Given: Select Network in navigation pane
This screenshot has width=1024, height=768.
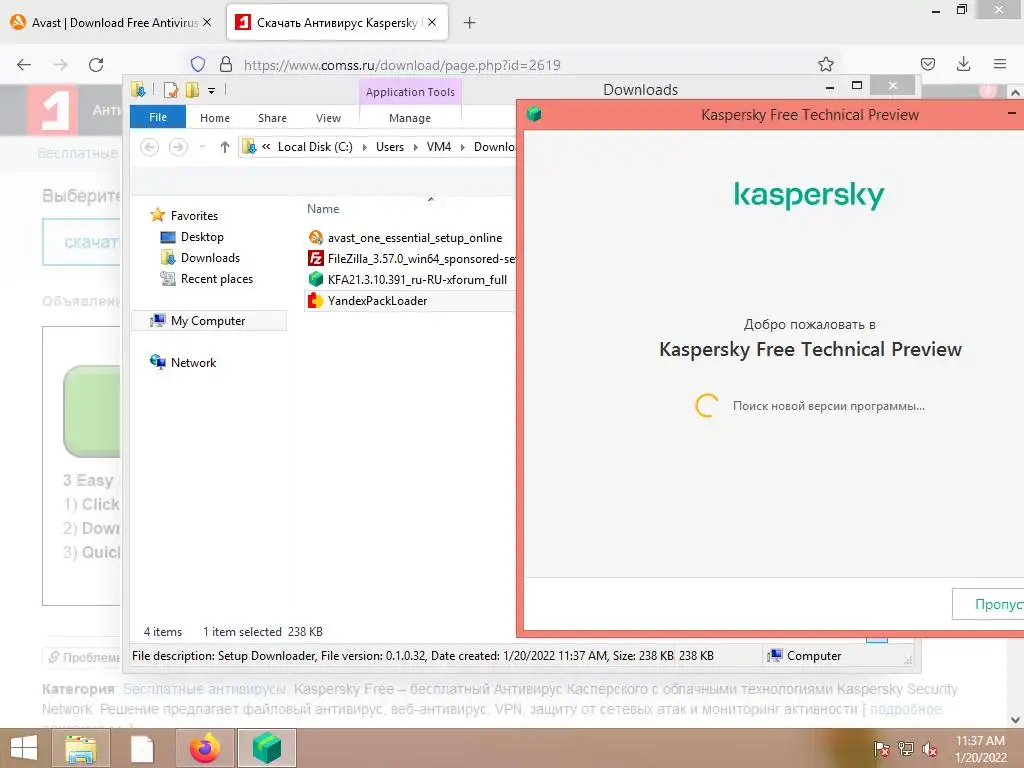Looking at the screenshot, I should click(193, 362).
